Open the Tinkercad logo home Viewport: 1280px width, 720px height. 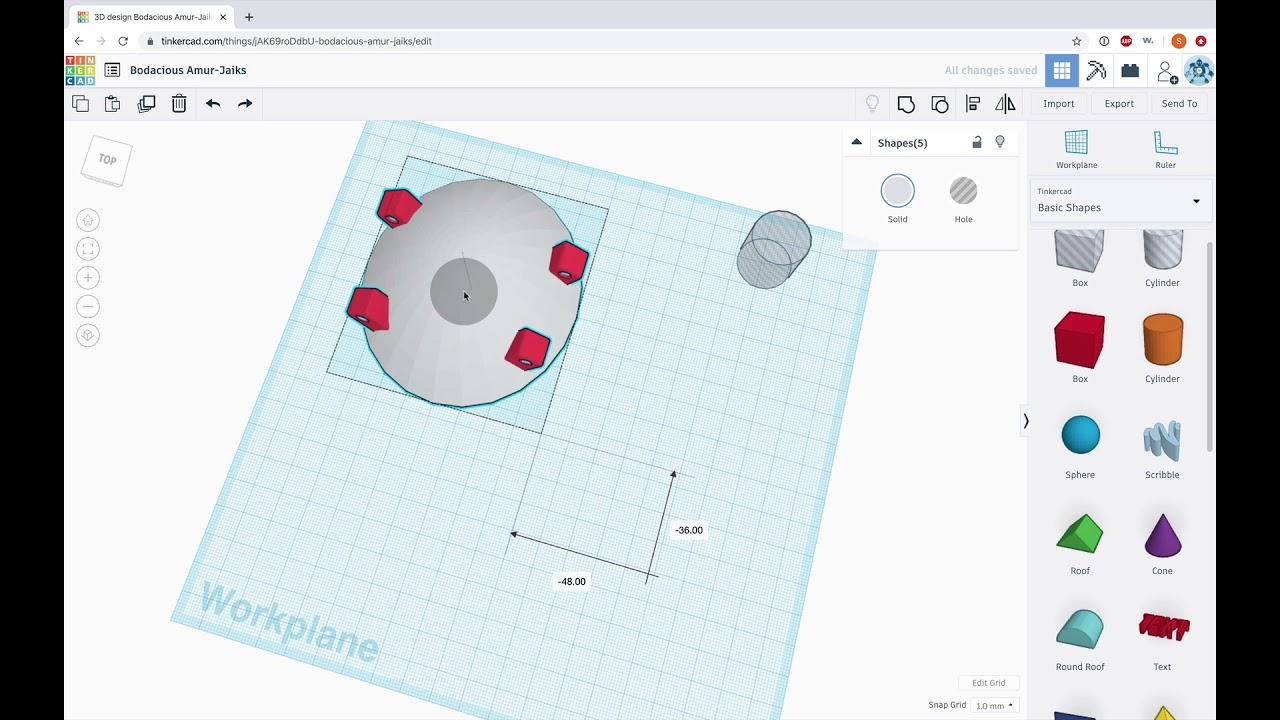[80, 70]
